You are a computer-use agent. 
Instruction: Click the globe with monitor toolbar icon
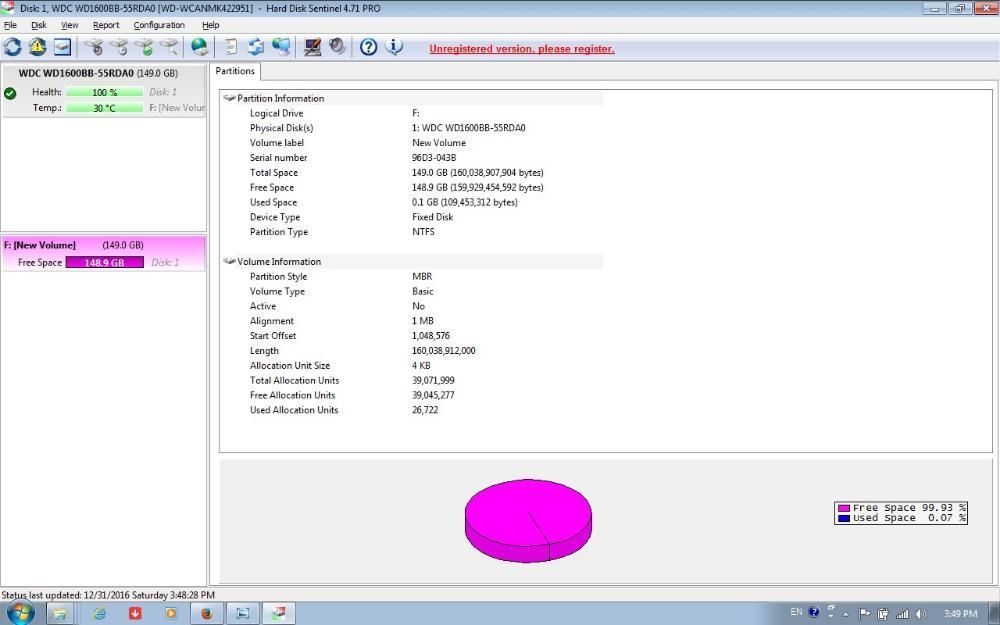tap(281, 47)
